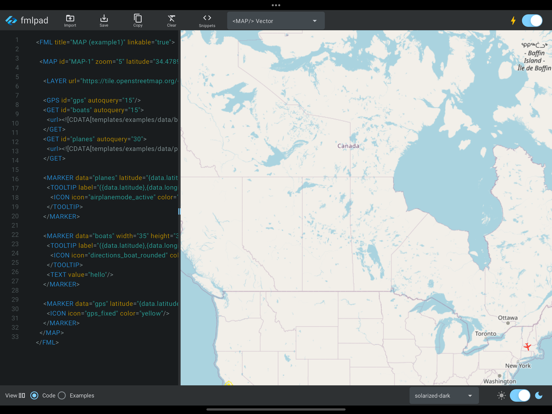
Task: Click the MARKER data="planes" code line
Action: (111, 178)
